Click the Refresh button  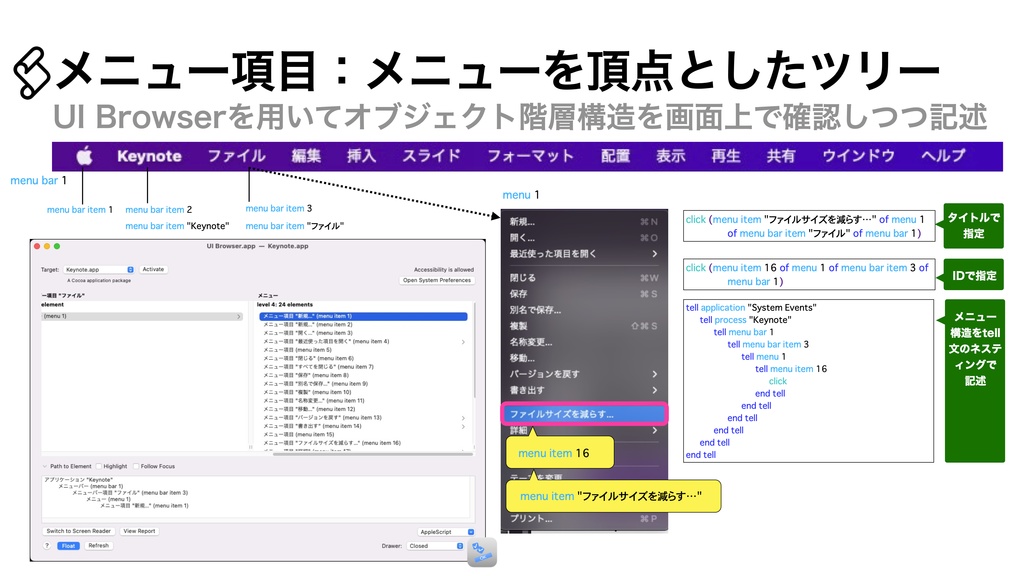[99, 545]
